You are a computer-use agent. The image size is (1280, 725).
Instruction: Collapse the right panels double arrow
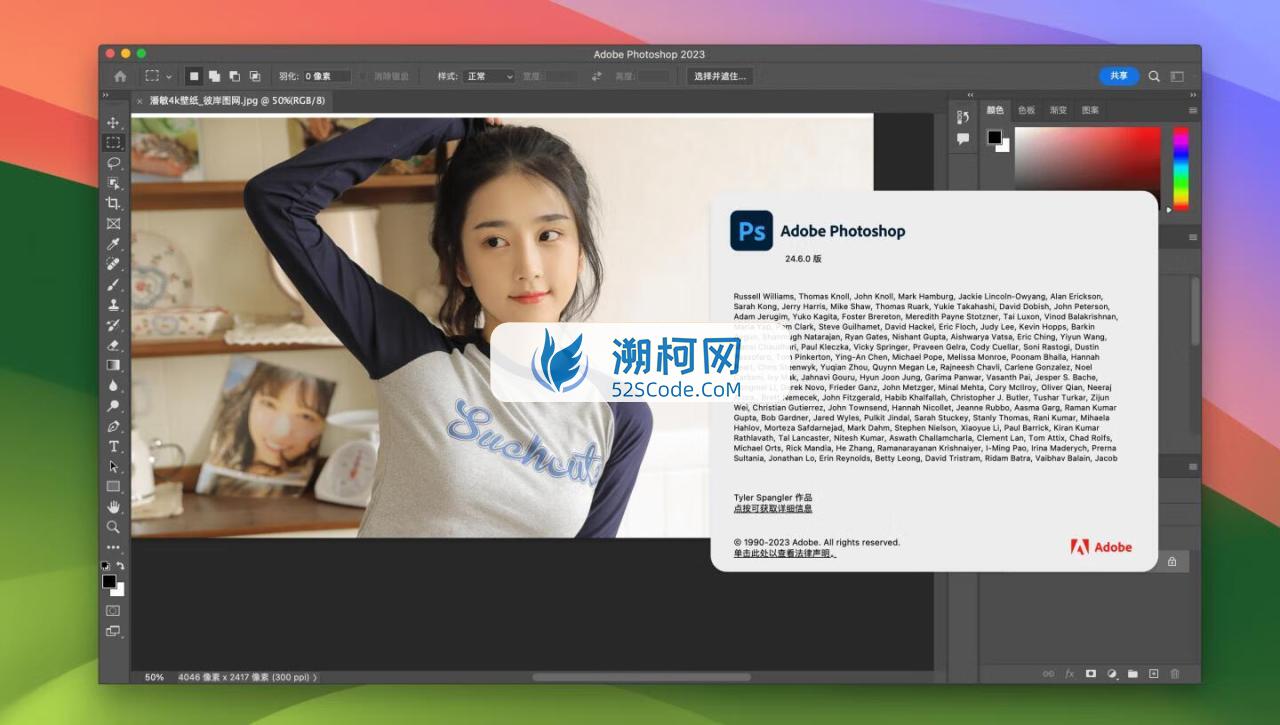point(1193,96)
